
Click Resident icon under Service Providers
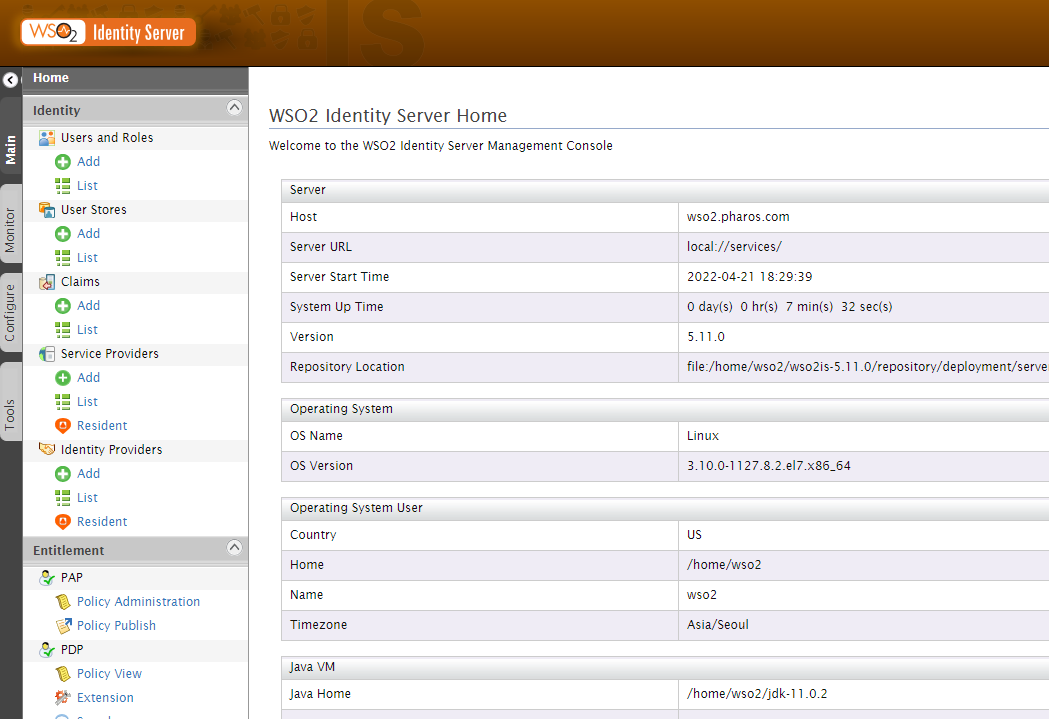(63, 426)
